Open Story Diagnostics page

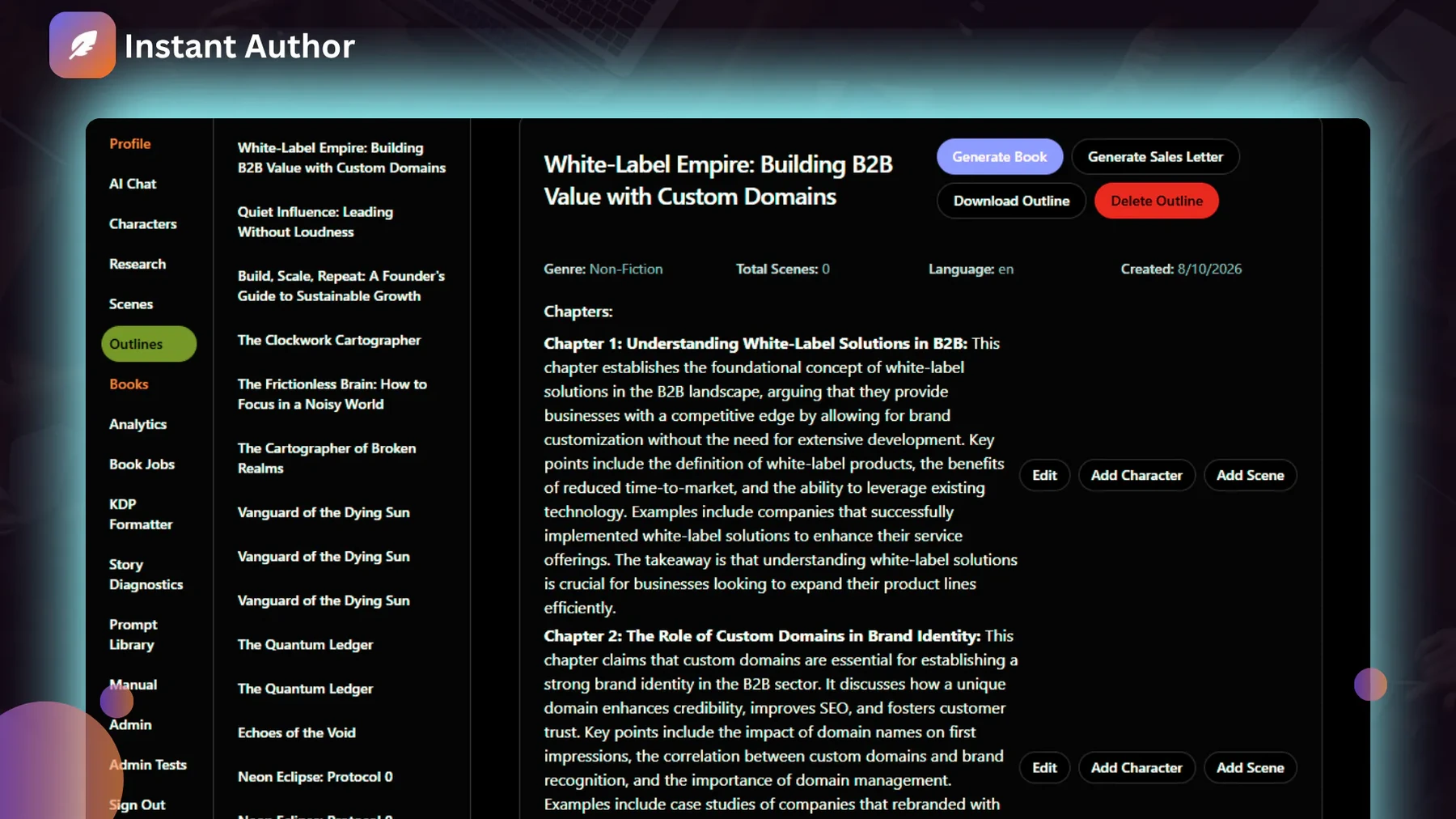(146, 575)
